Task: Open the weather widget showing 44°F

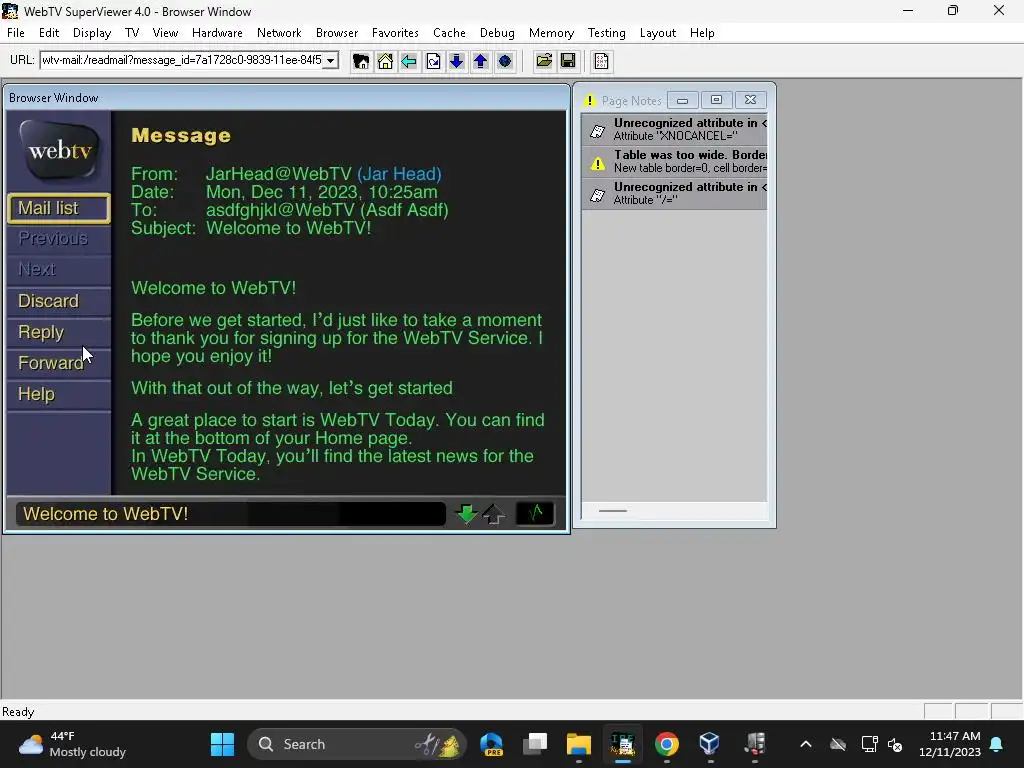Action: [x=72, y=744]
